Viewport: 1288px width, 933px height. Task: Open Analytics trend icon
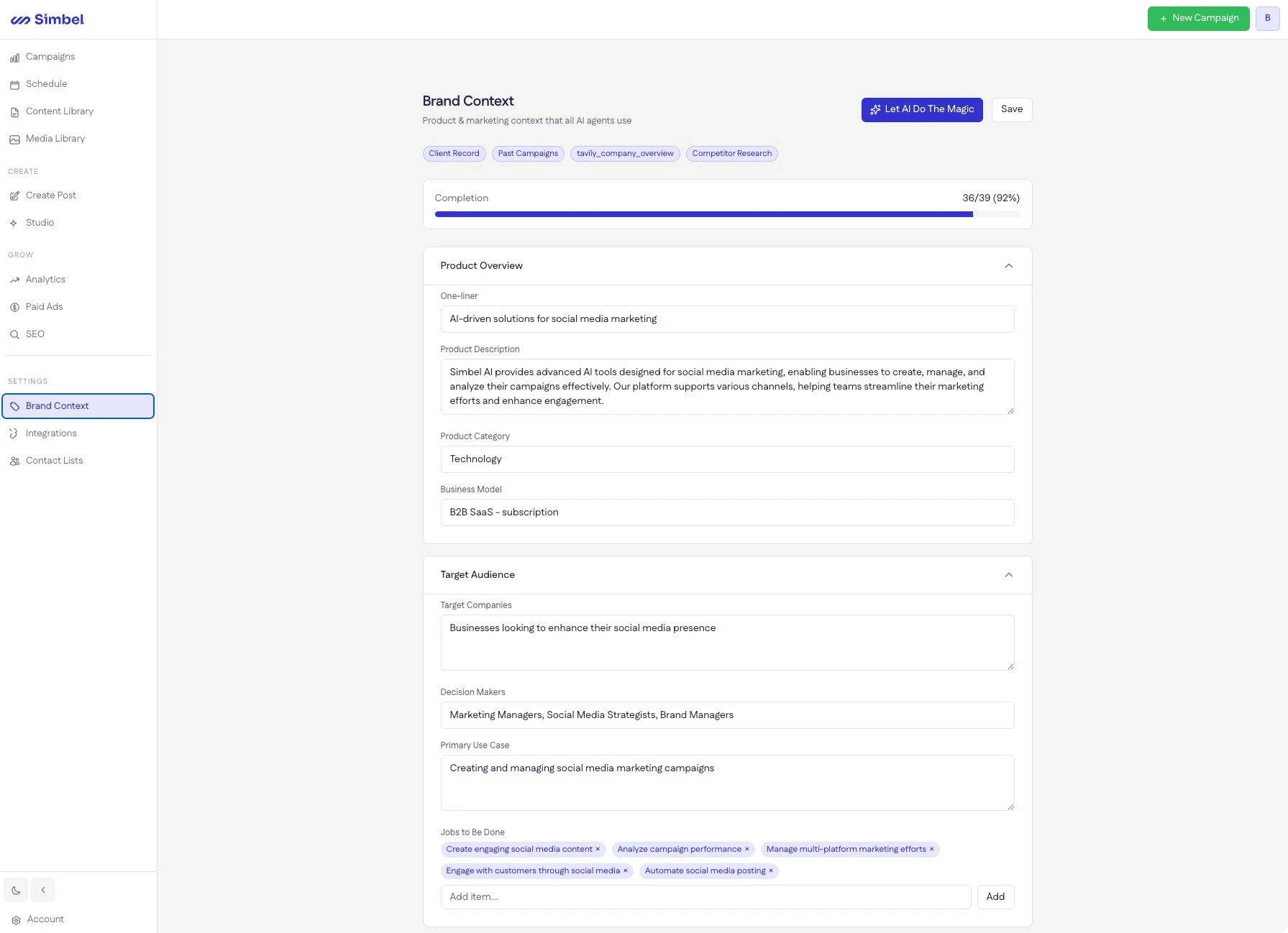tap(14, 280)
